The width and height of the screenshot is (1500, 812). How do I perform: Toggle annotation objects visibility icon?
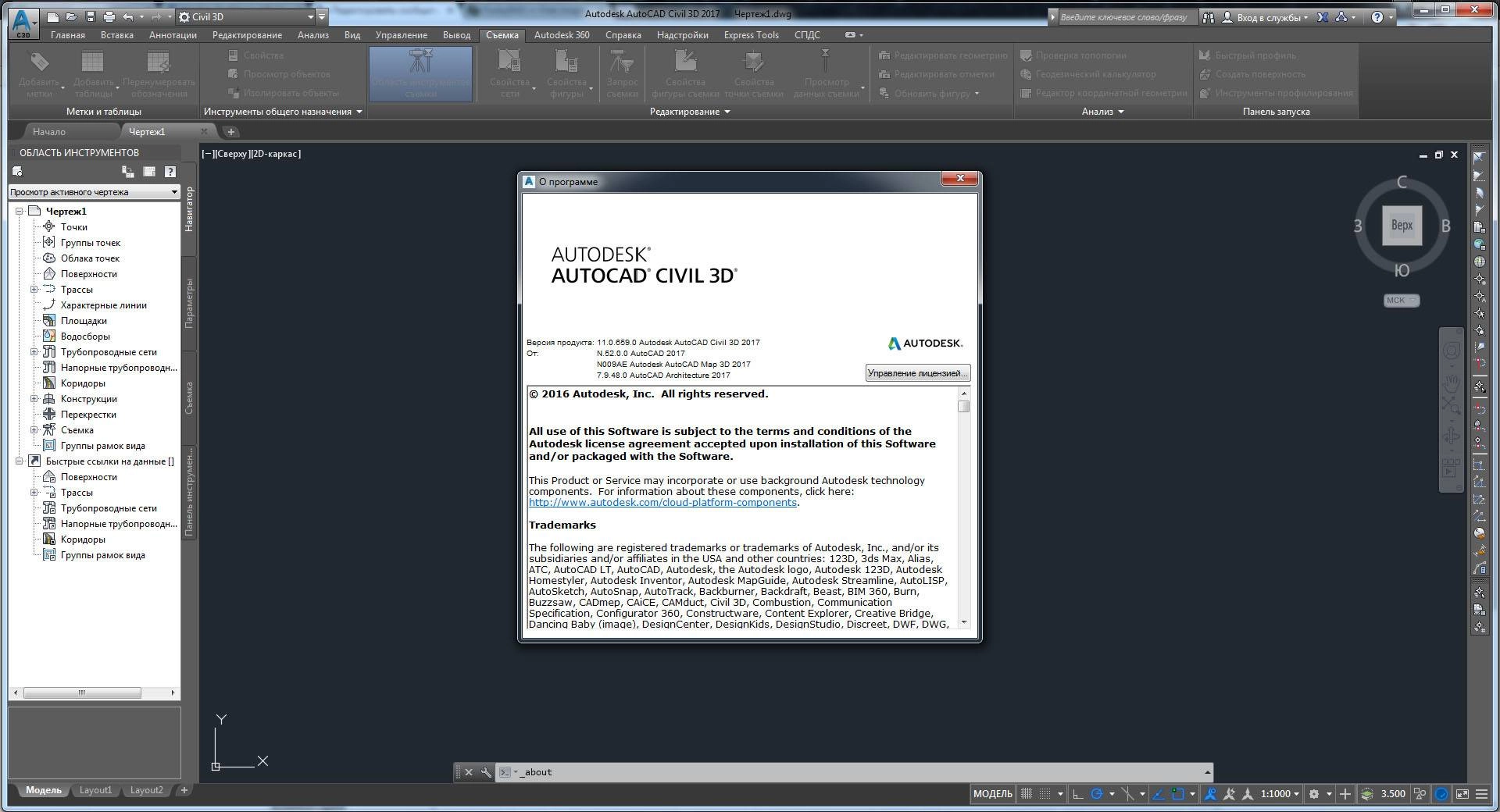(1211, 794)
